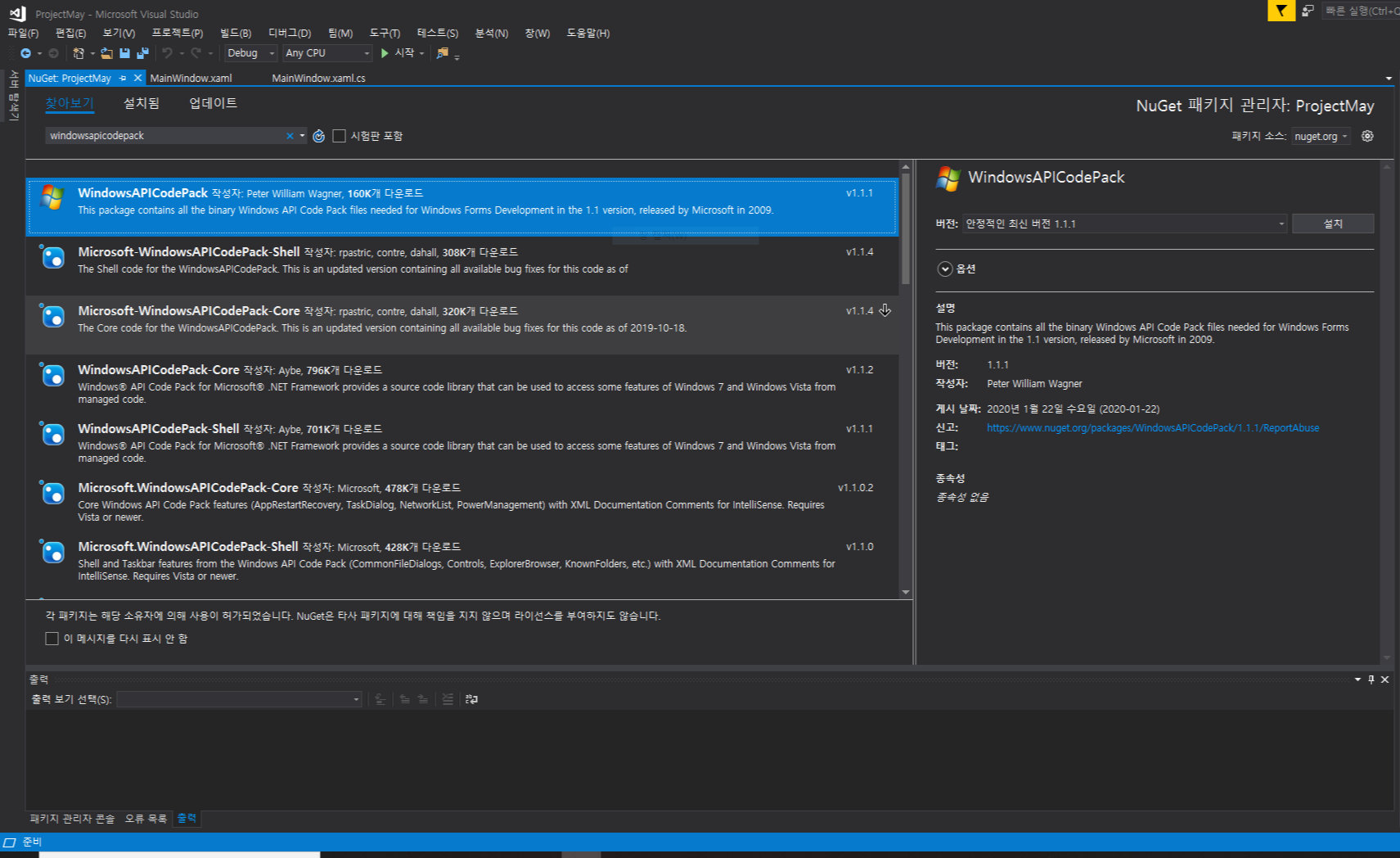Click the Navigate Backward arrow icon
The height and width of the screenshot is (858, 1400).
26,53
